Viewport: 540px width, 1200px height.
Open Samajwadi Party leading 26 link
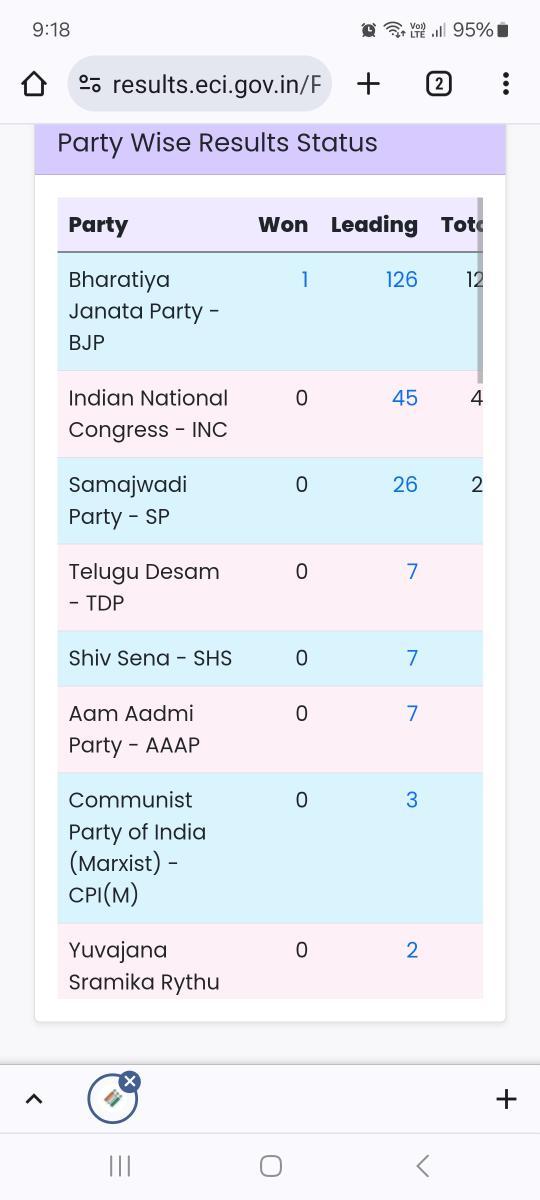tap(405, 484)
